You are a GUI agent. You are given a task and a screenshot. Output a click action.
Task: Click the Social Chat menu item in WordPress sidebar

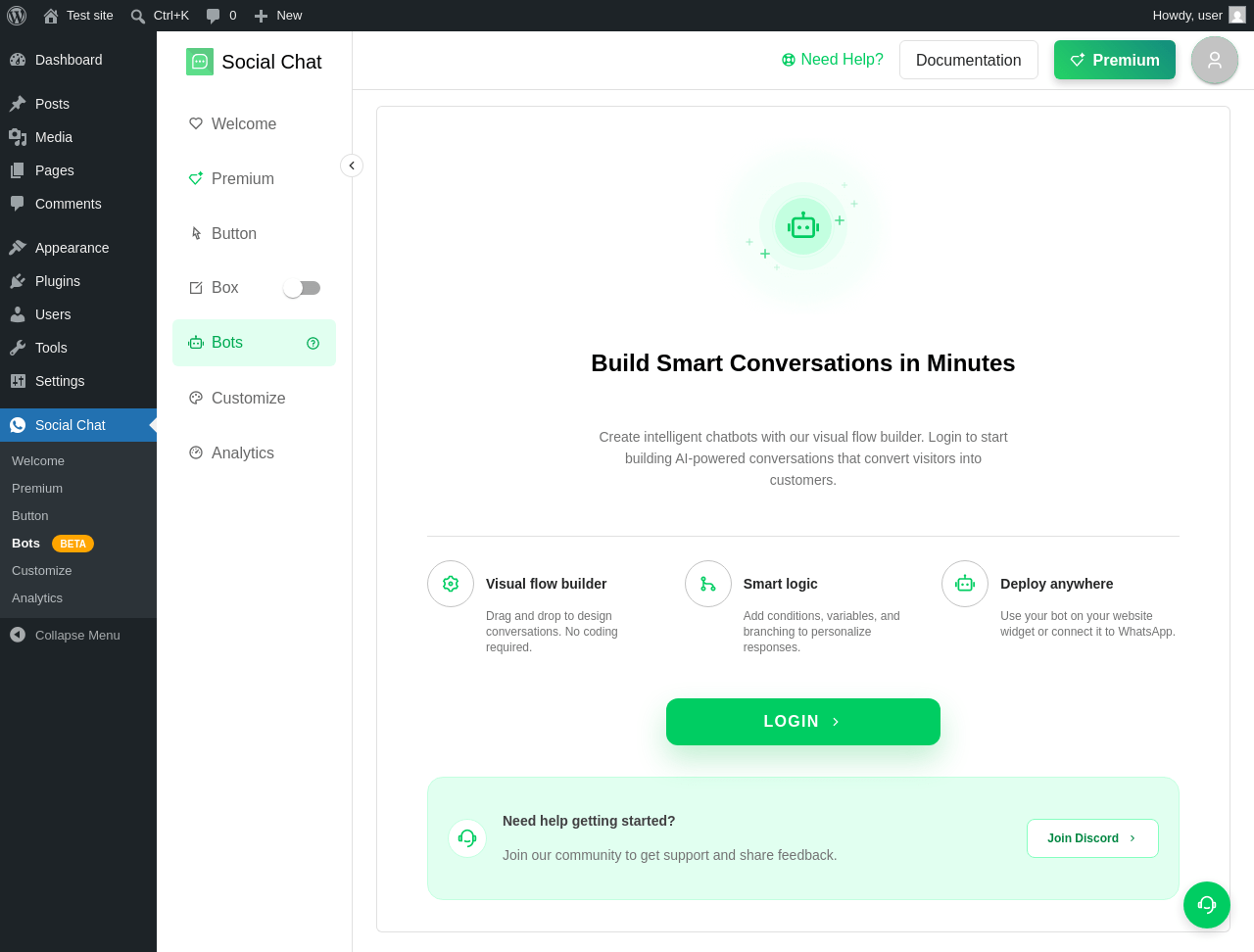coord(78,425)
